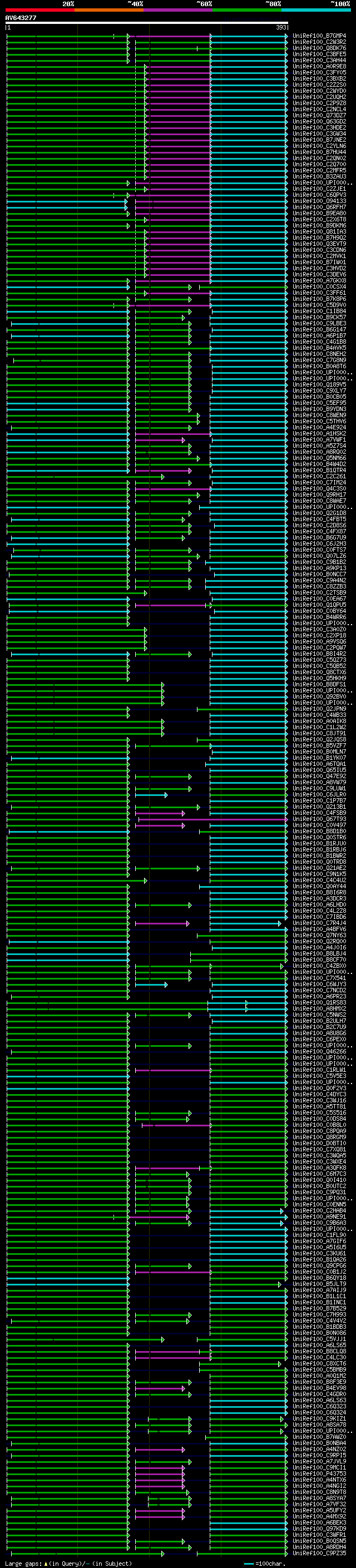
Task: Select hit label UniRef100_C2Z2S0
Action: tap(319, 85)
